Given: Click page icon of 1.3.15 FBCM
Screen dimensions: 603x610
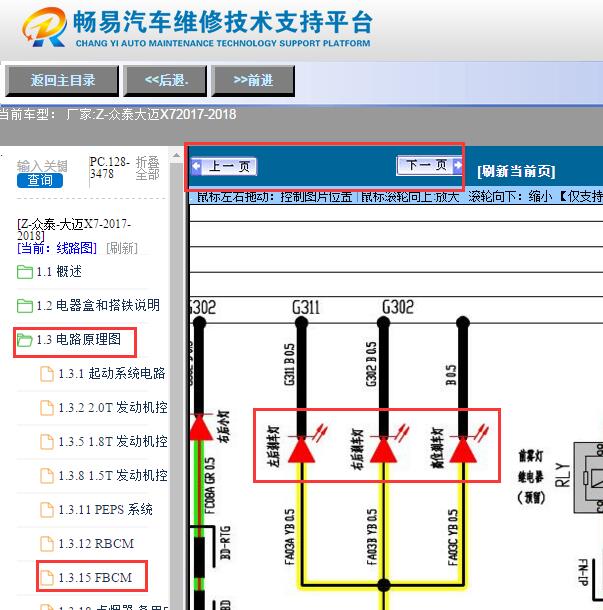Looking at the screenshot, I should 47,578.
